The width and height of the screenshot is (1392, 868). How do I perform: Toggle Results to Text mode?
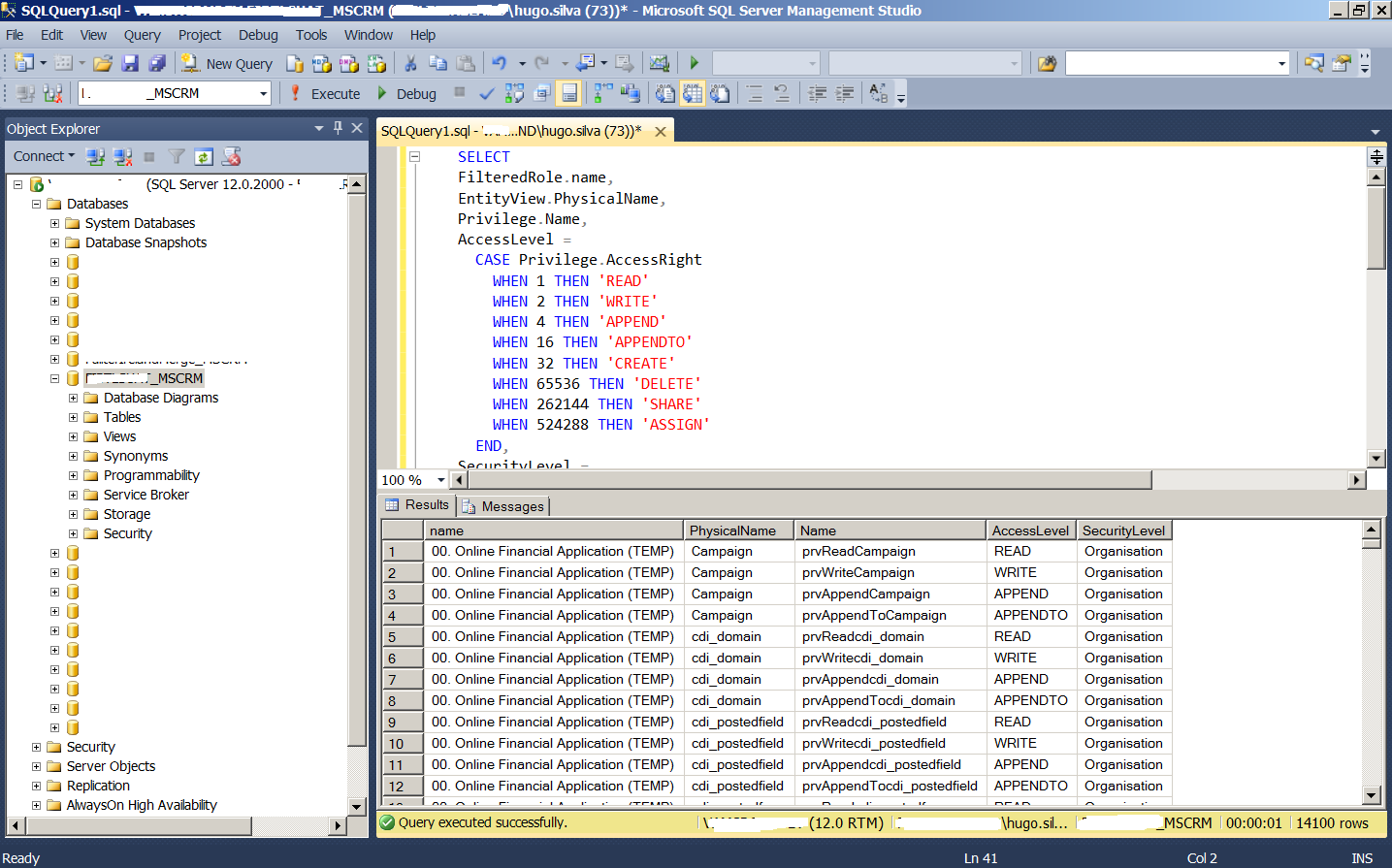664,93
